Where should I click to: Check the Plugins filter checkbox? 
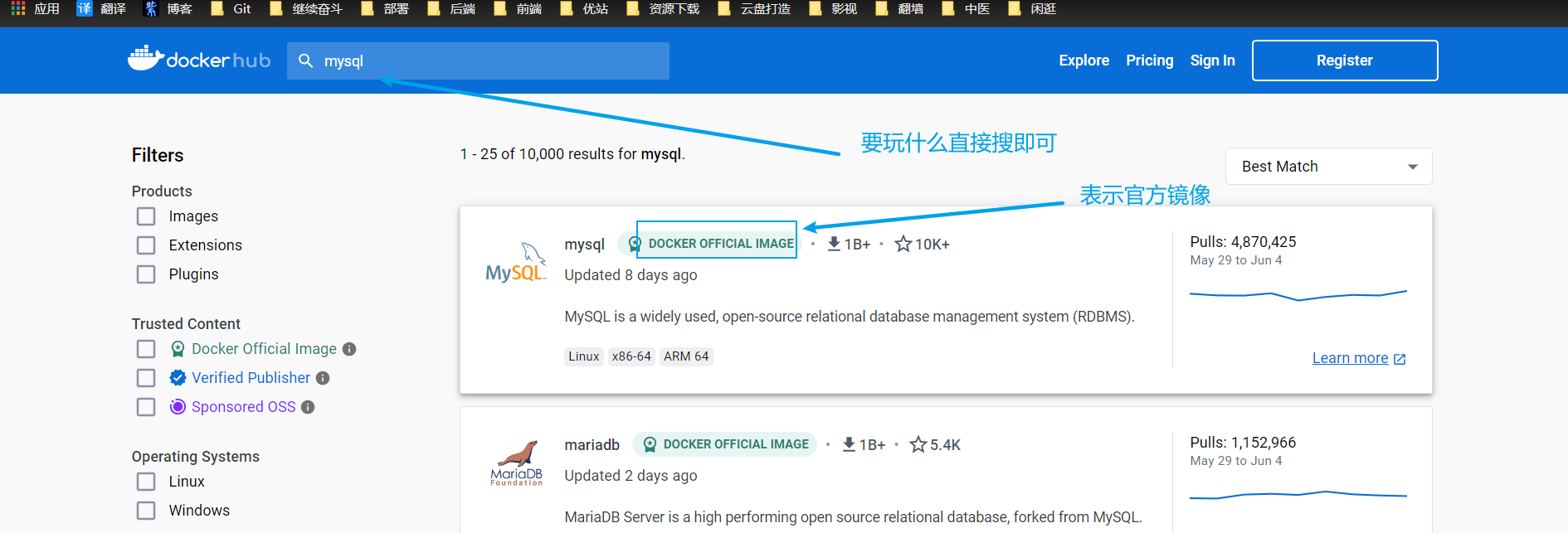coord(146,274)
